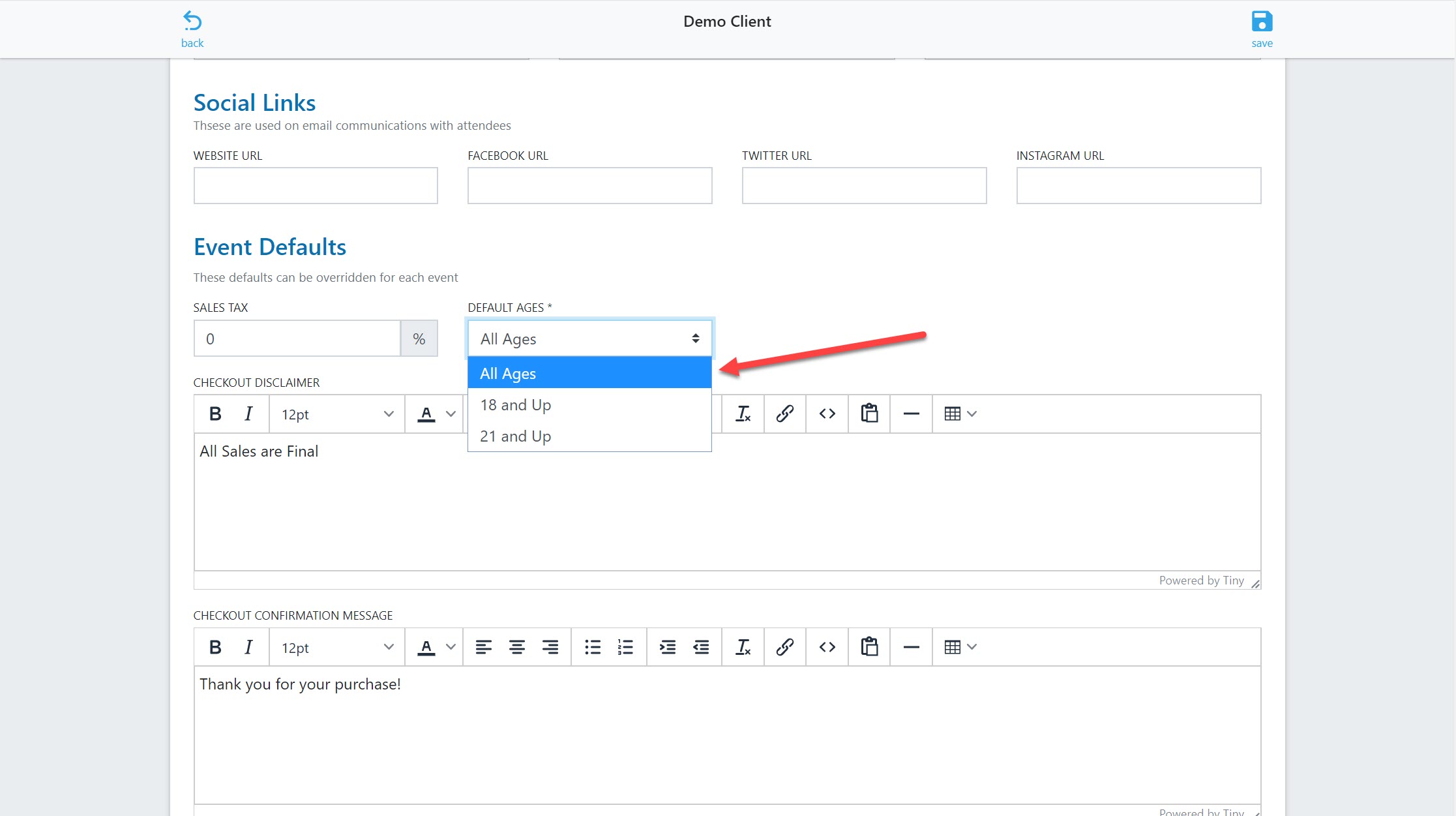Clear formatting in Checkout Disclaimer editor
1456x816 pixels.
tap(743, 414)
